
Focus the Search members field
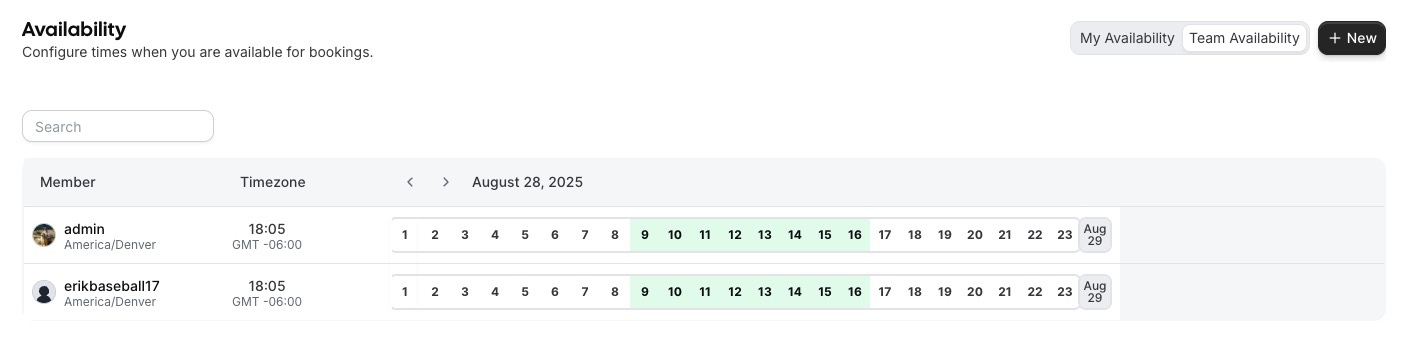pyautogui.click(x=118, y=126)
